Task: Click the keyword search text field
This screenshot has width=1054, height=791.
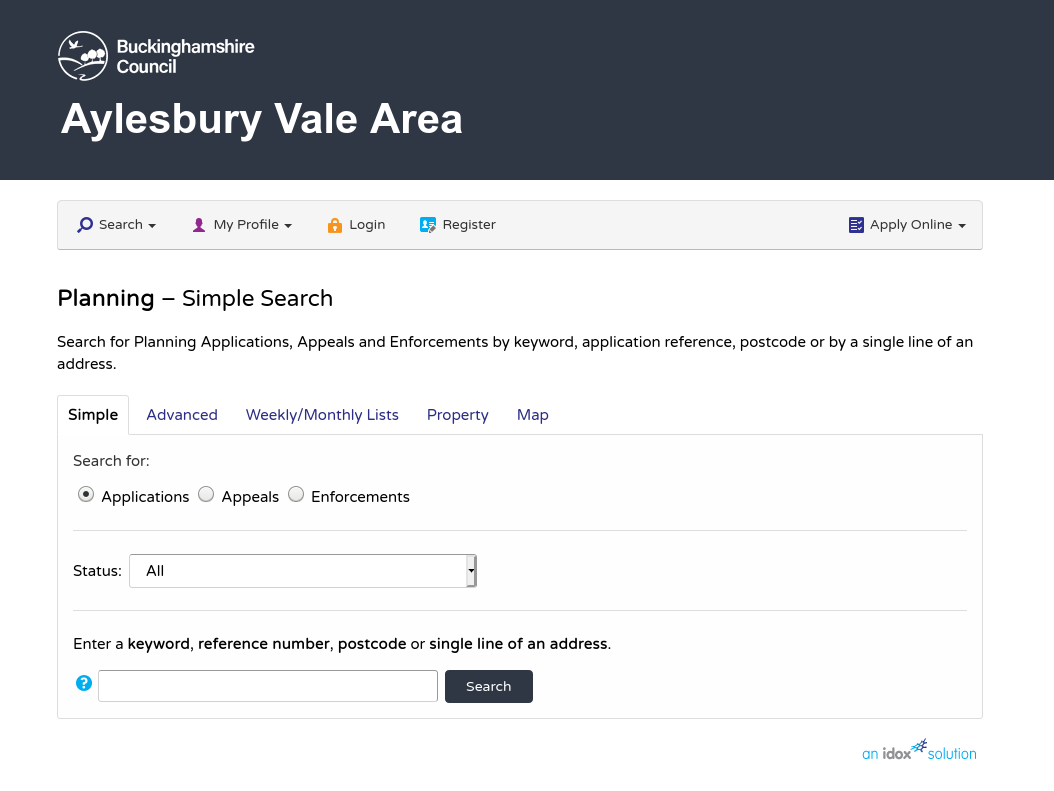Action: 268,686
